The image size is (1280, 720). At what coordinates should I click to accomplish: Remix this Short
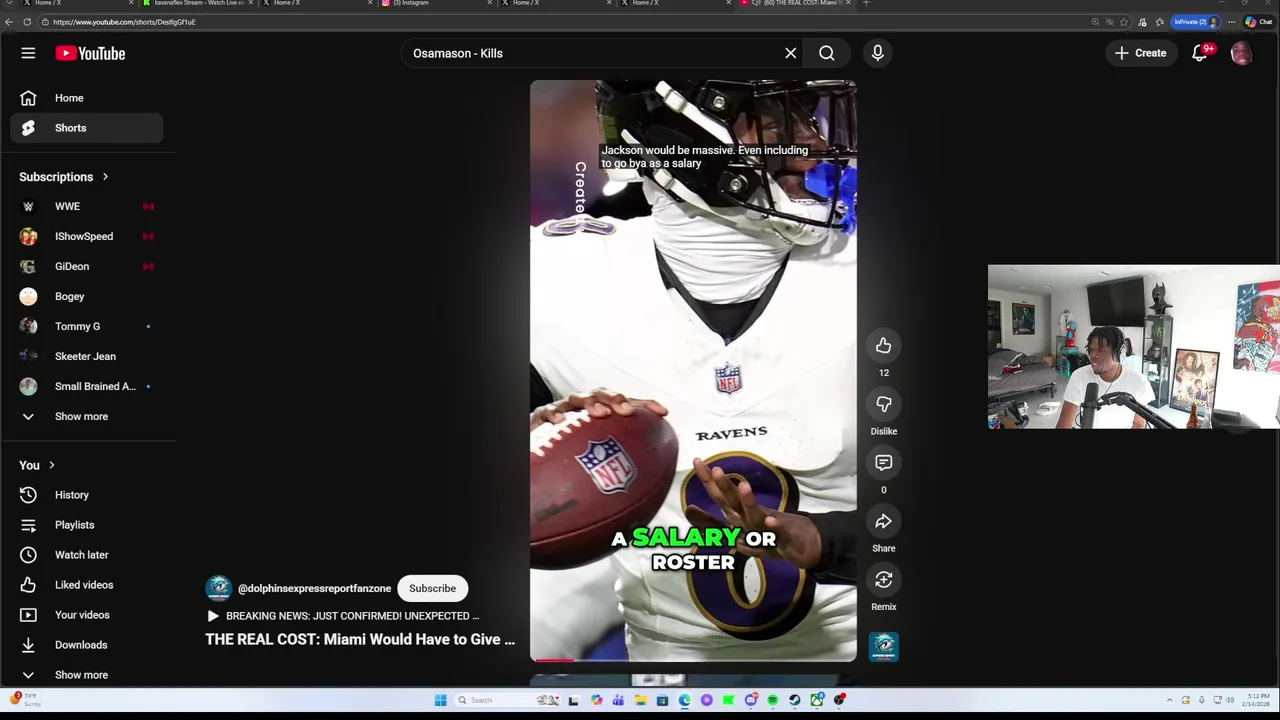[883, 580]
